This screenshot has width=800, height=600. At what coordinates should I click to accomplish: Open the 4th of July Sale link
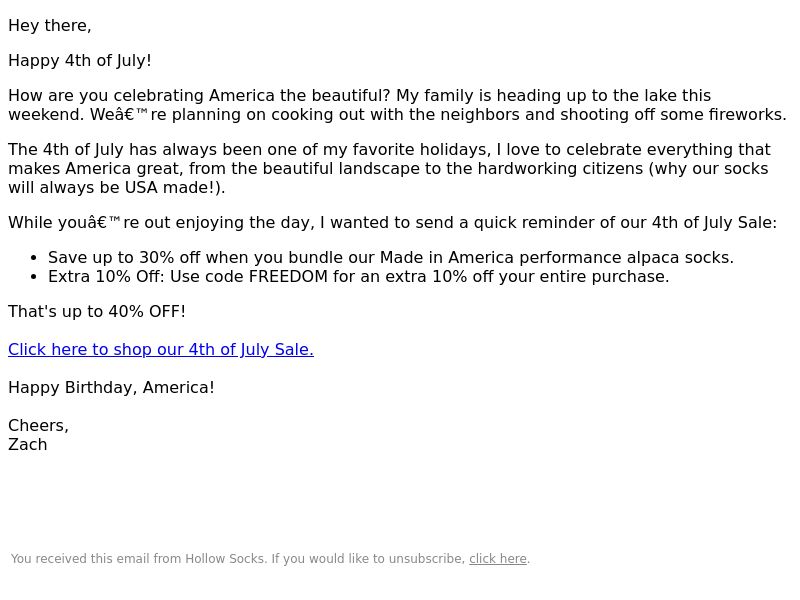pos(161,349)
